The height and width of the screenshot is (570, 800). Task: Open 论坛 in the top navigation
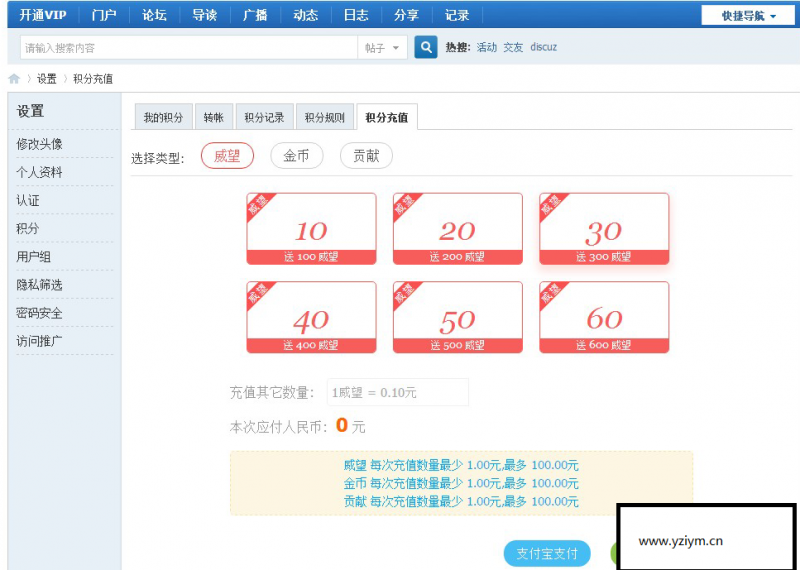(154, 15)
